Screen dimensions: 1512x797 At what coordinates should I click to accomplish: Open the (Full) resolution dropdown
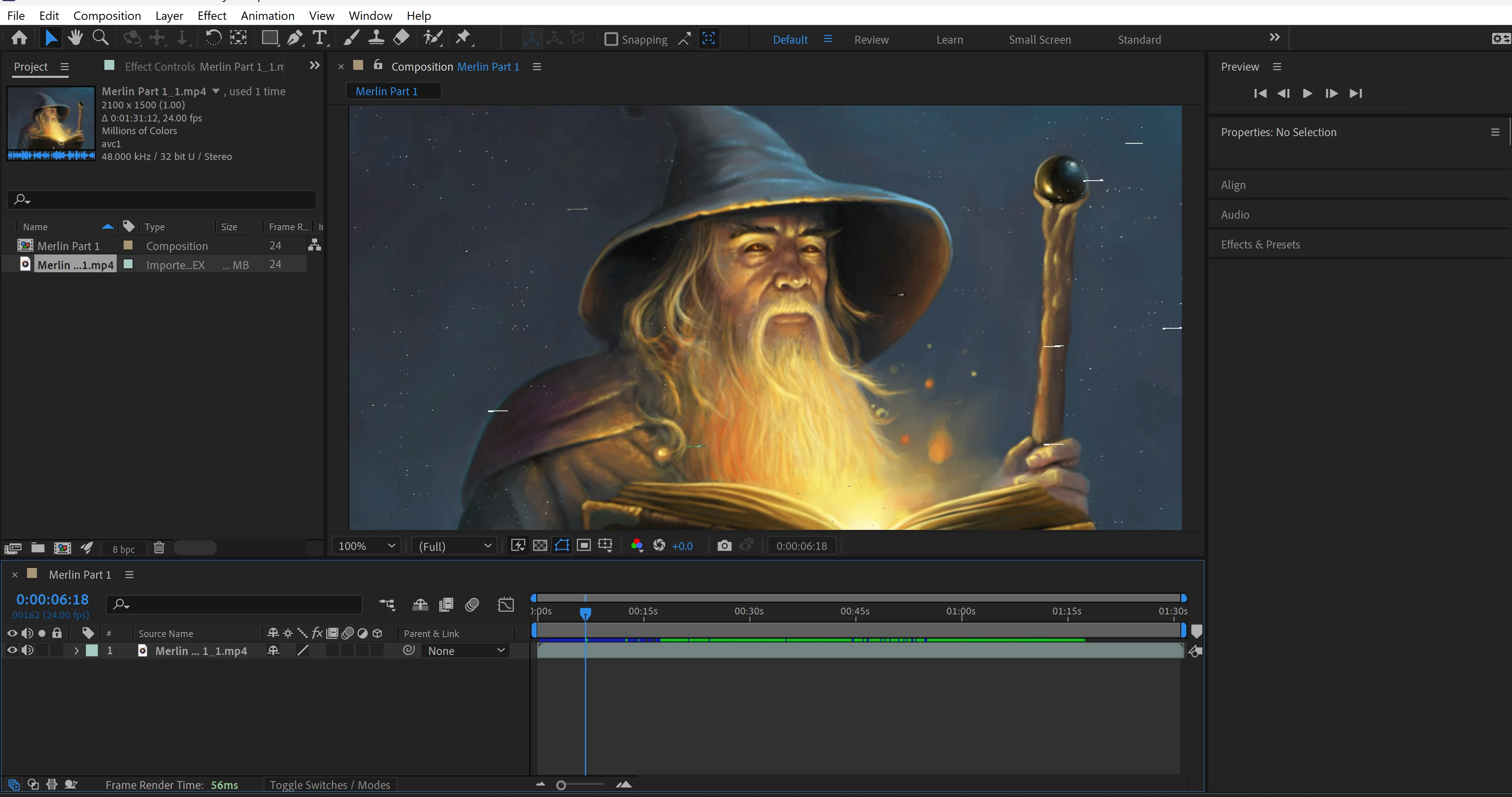454,546
